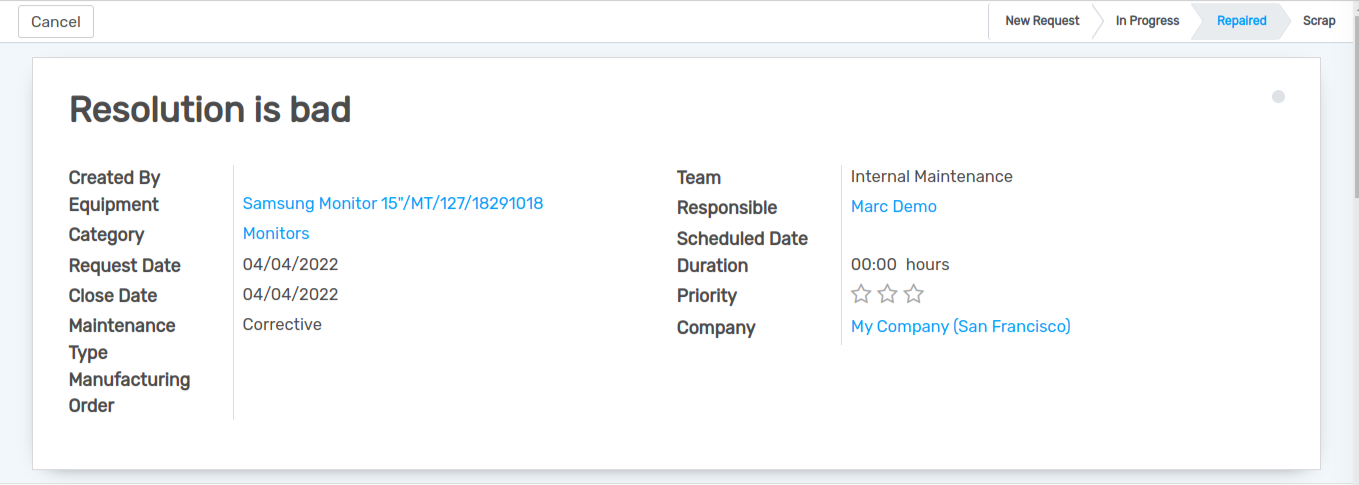Open the Samsung Monitor 15" equipment link
Image resolution: width=1359 pixels, height=485 pixels.
tap(393, 204)
